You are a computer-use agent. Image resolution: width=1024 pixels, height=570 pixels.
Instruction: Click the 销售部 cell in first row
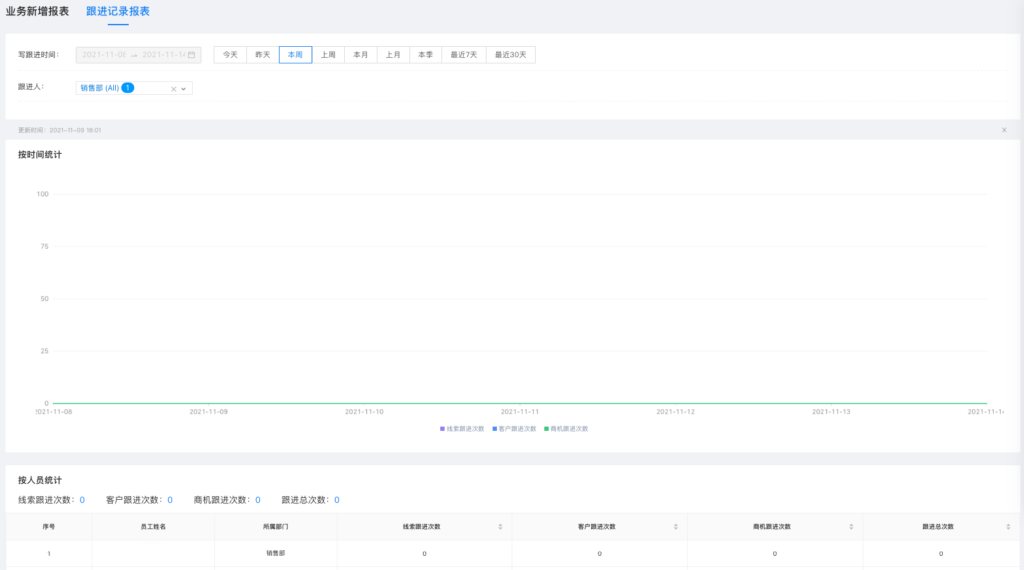(275, 553)
